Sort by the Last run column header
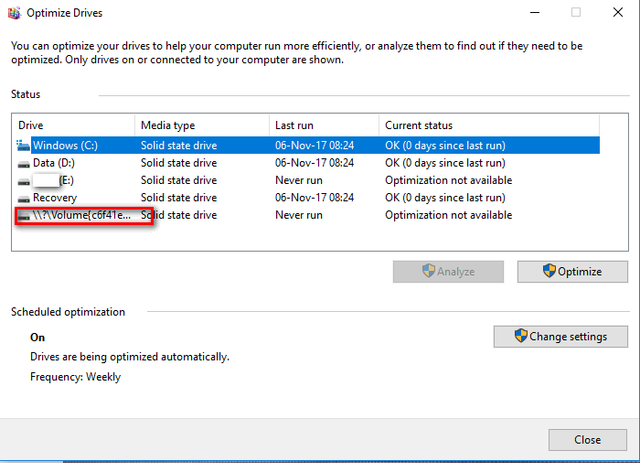This screenshot has width=640, height=463. (x=324, y=125)
